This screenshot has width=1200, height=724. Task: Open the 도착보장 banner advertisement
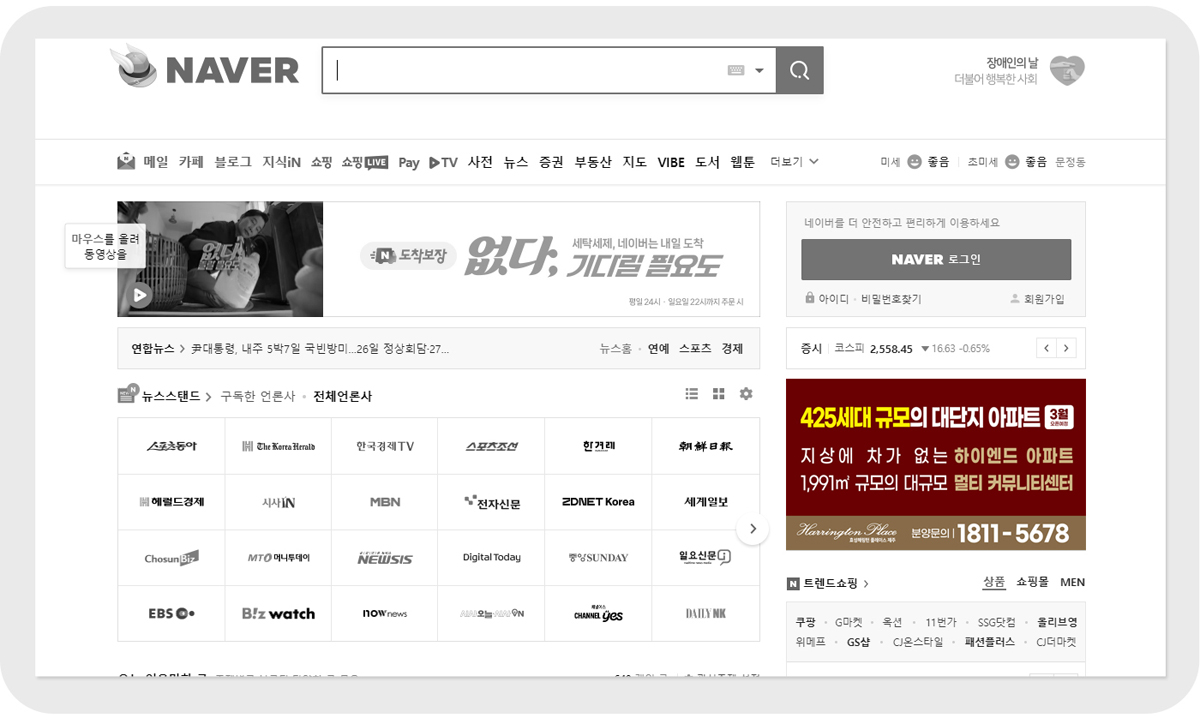click(541, 259)
